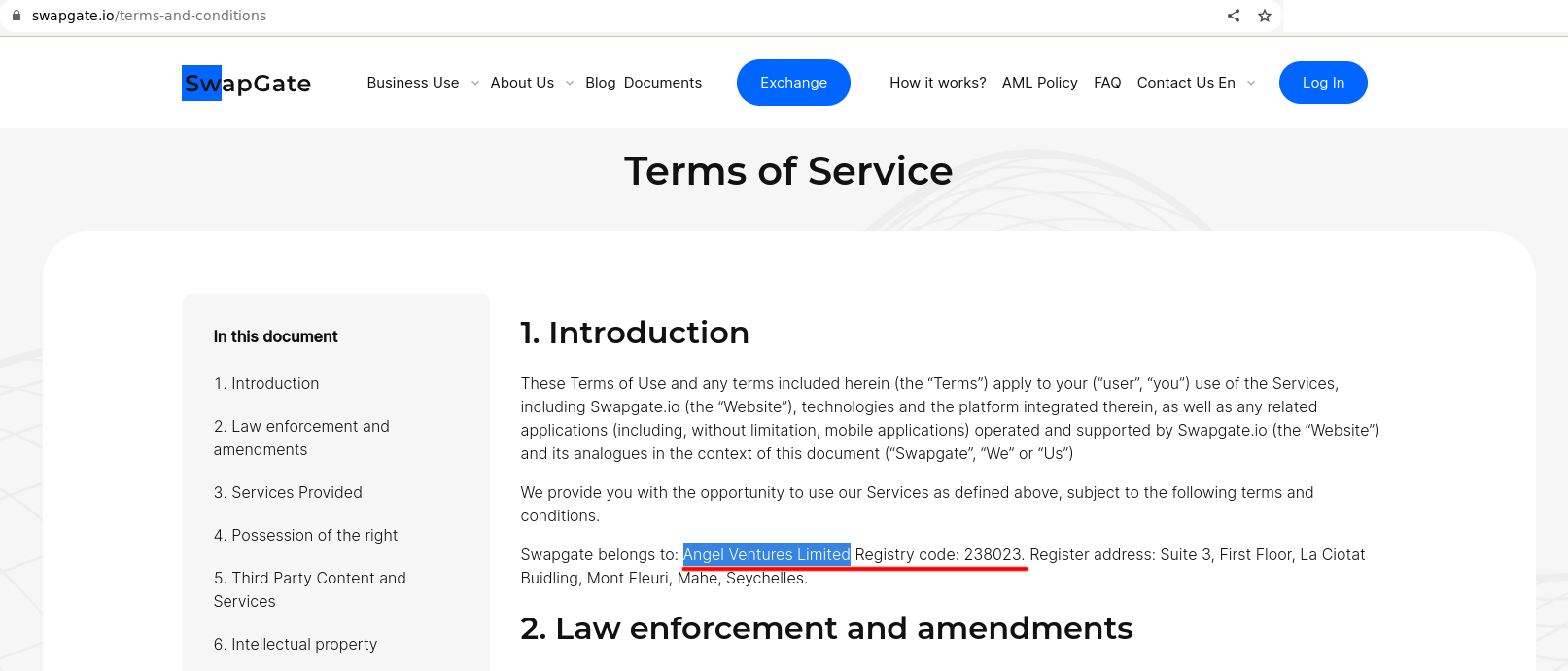Screen dimensions: 1568x671
Task: Click the In this document title
Action: (276, 336)
